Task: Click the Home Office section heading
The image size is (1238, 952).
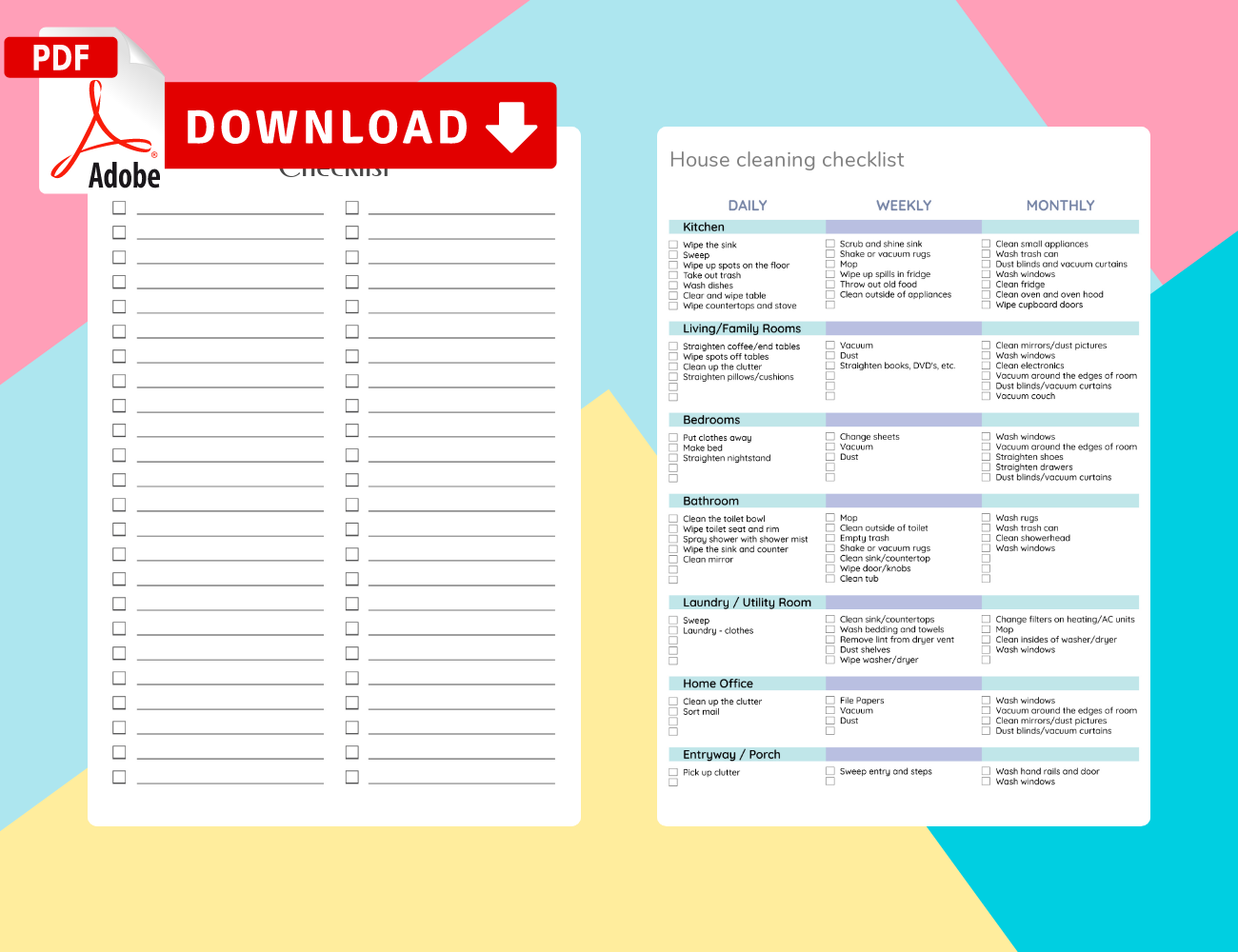Action: pos(718,684)
